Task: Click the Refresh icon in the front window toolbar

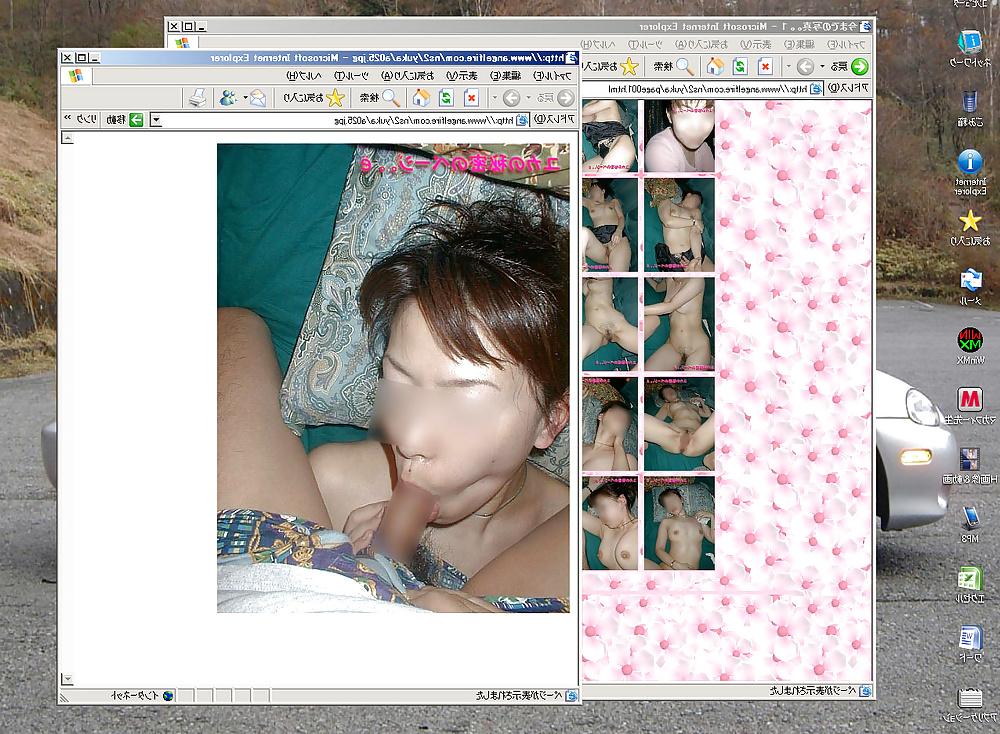Action: click(446, 98)
